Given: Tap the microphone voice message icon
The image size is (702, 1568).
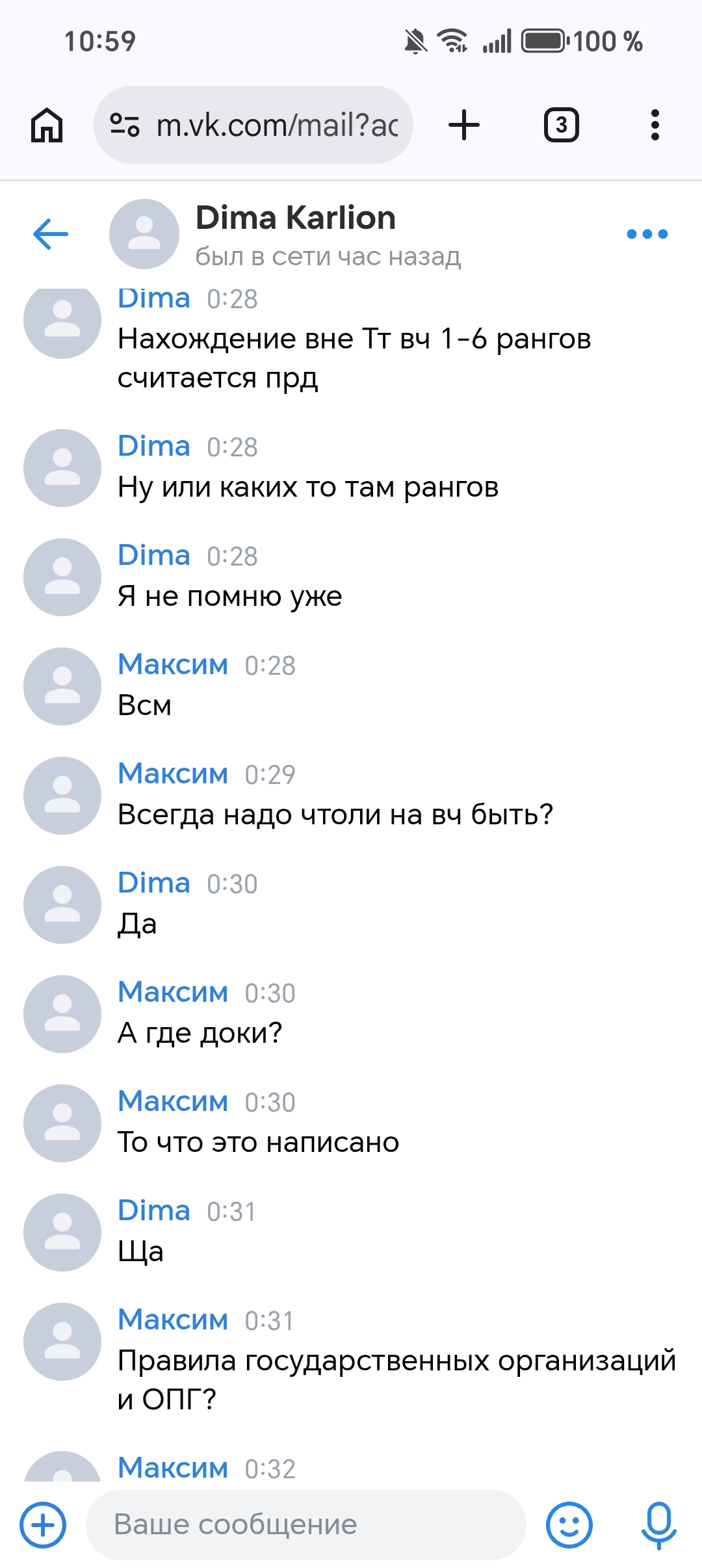Looking at the screenshot, I should coord(658,1524).
